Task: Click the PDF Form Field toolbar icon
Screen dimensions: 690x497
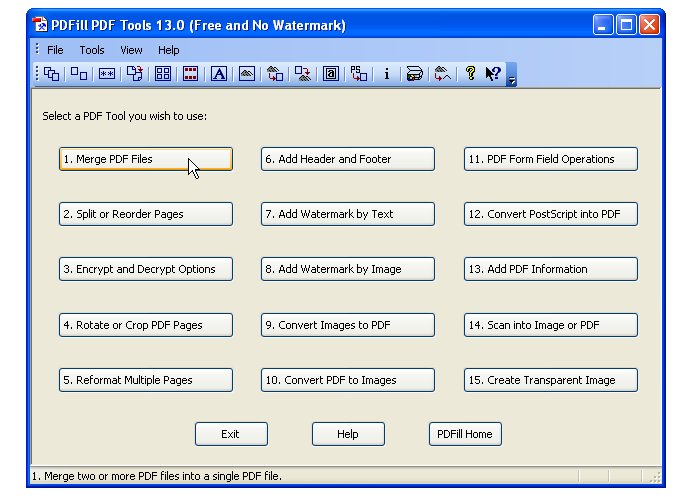Action: tap(331, 74)
